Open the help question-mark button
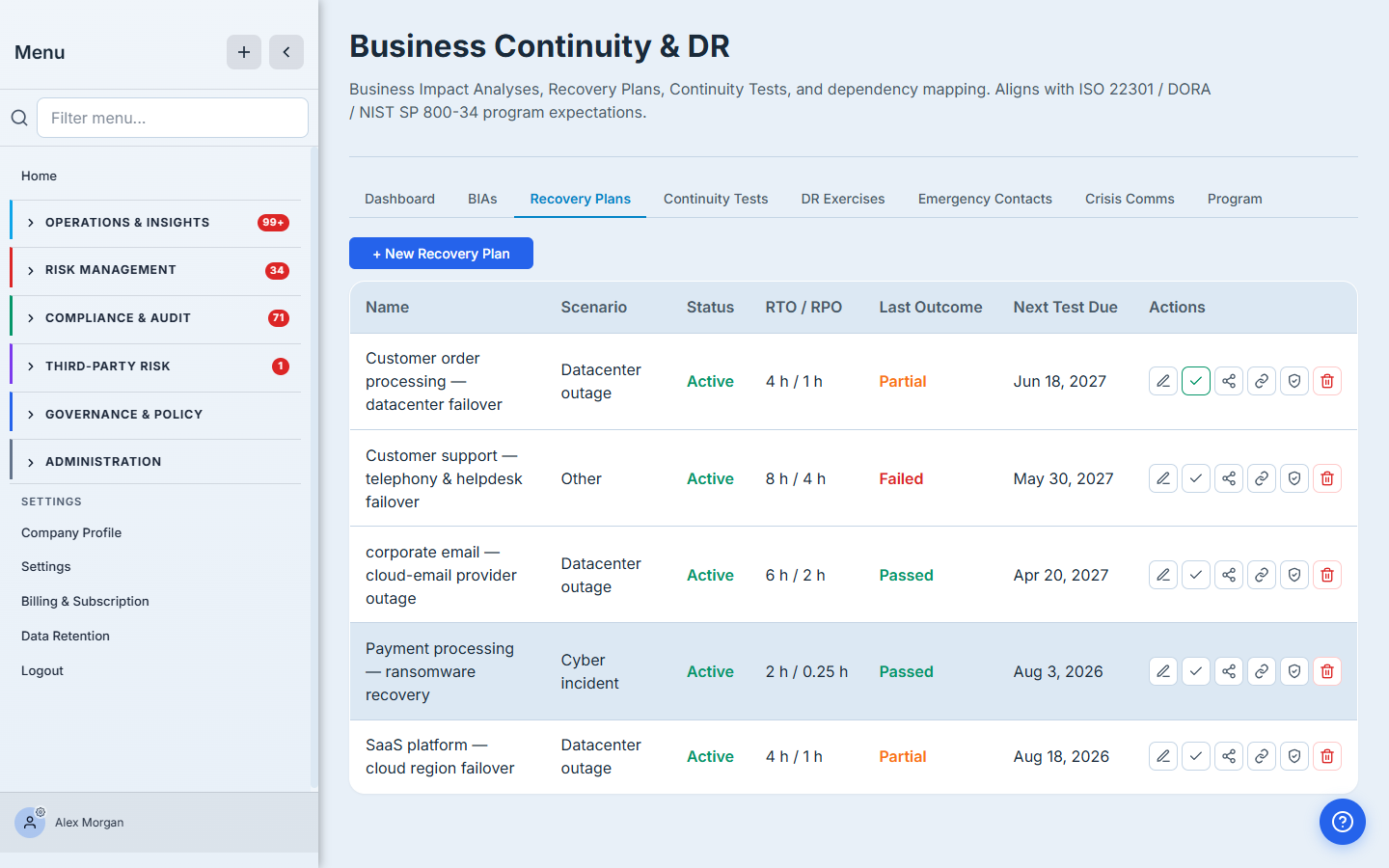 click(x=1343, y=822)
